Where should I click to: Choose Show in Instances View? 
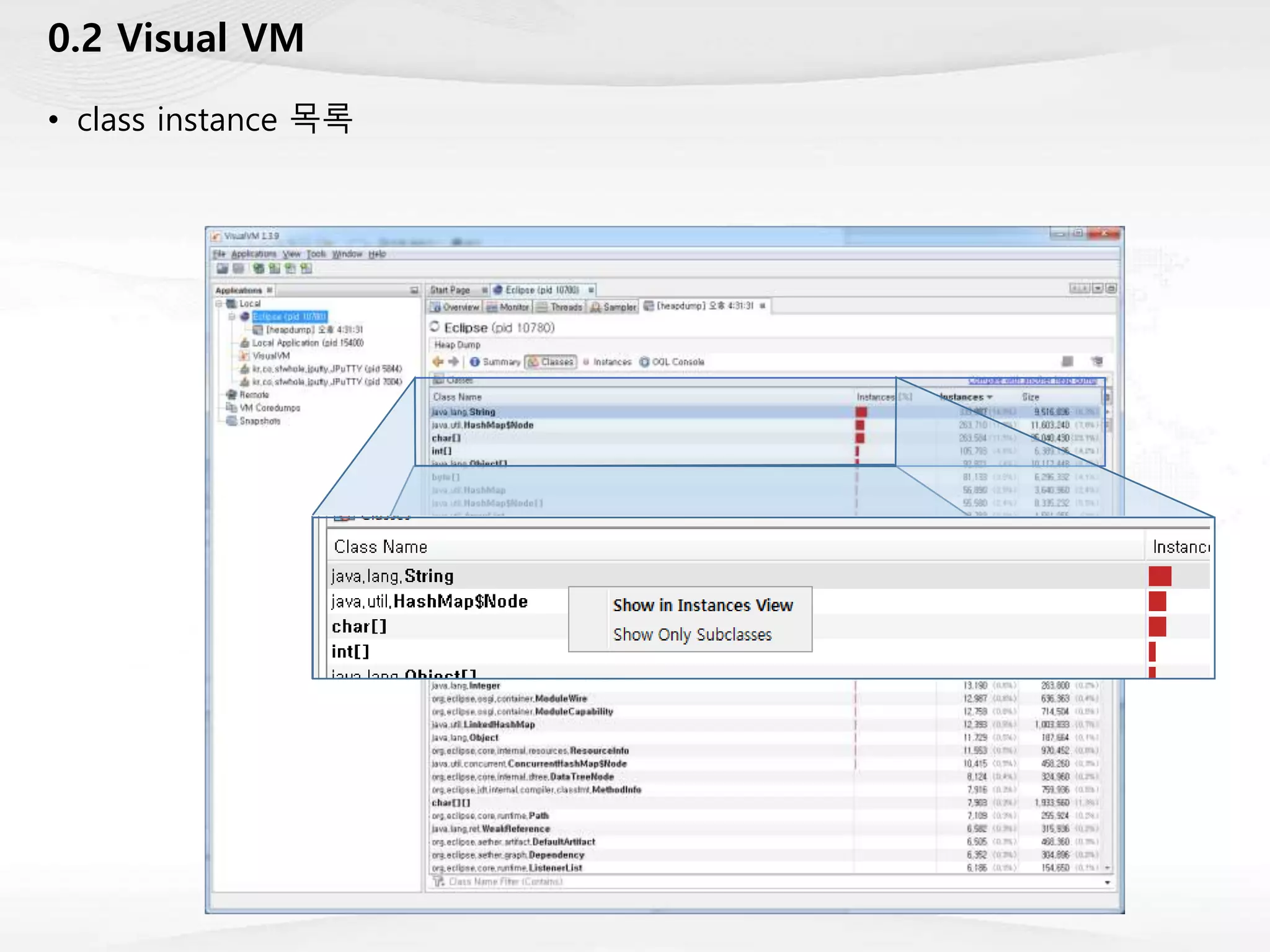pos(703,605)
